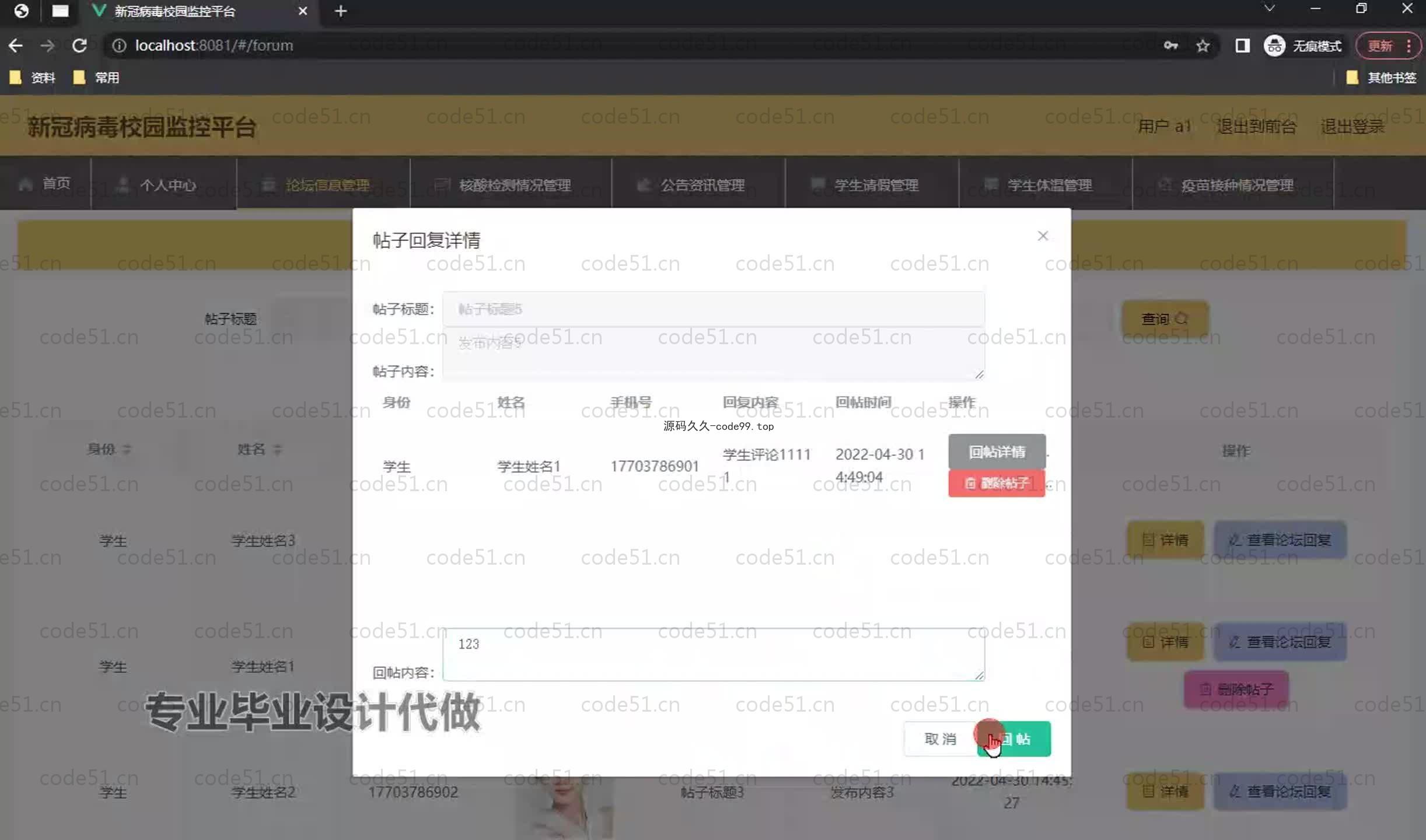Open 学生请假管理 menu

[x=872, y=185]
